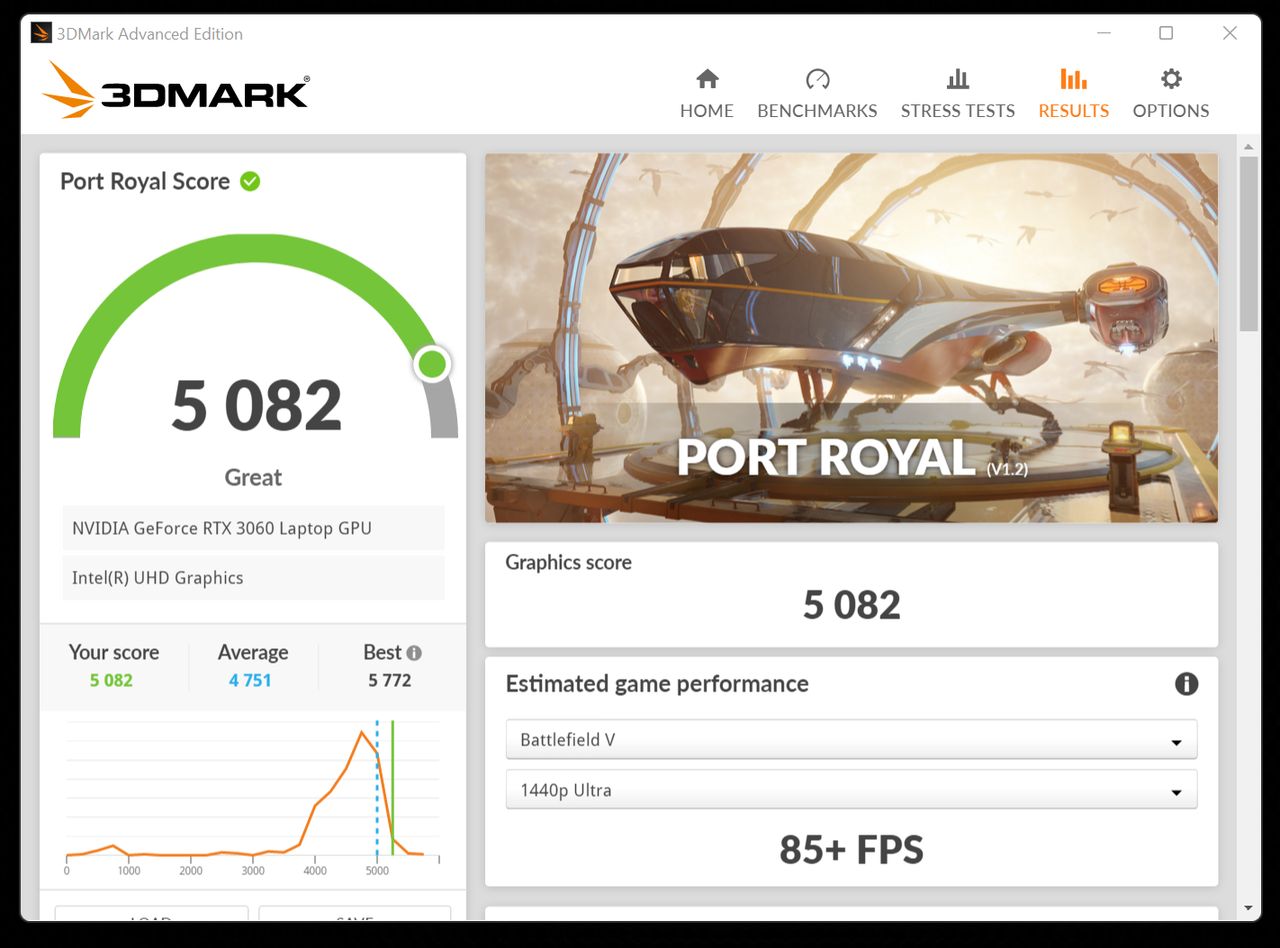Click the green validation checkmark icon
The height and width of the screenshot is (948, 1280).
click(x=250, y=181)
